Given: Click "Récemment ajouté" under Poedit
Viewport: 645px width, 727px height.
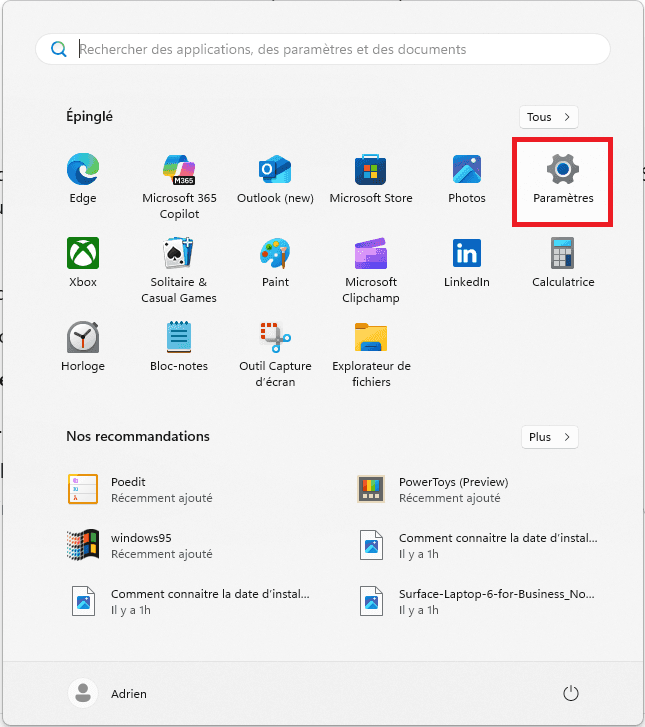Looking at the screenshot, I should pyautogui.click(x=162, y=498).
